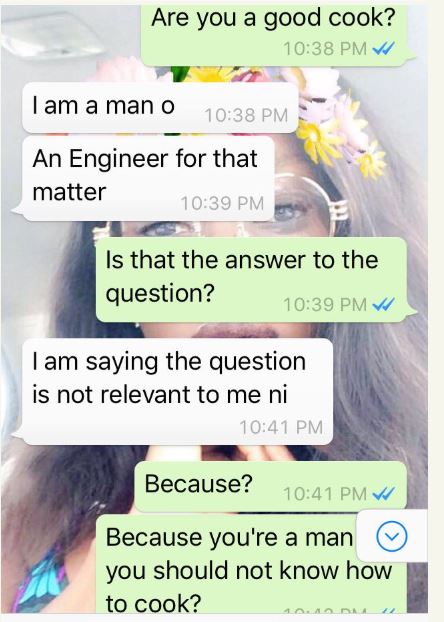This screenshot has width=444, height=622.
Task: Tap 'An Engineer for that matter' message
Action: 148,178
